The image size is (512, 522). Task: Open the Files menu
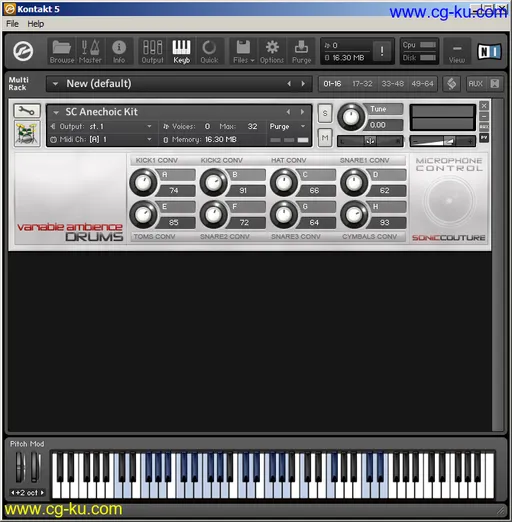(244, 51)
